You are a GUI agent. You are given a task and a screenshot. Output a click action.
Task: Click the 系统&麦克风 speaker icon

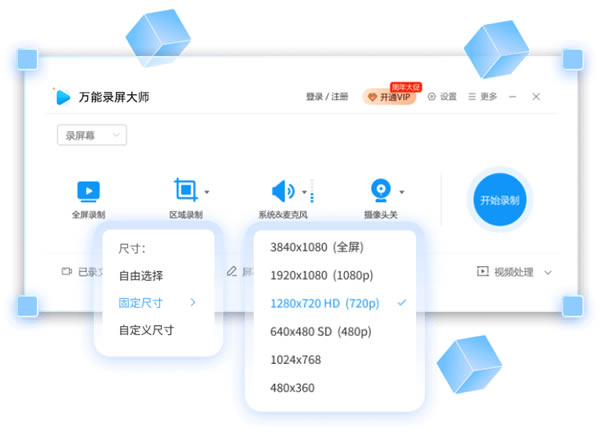tap(283, 191)
